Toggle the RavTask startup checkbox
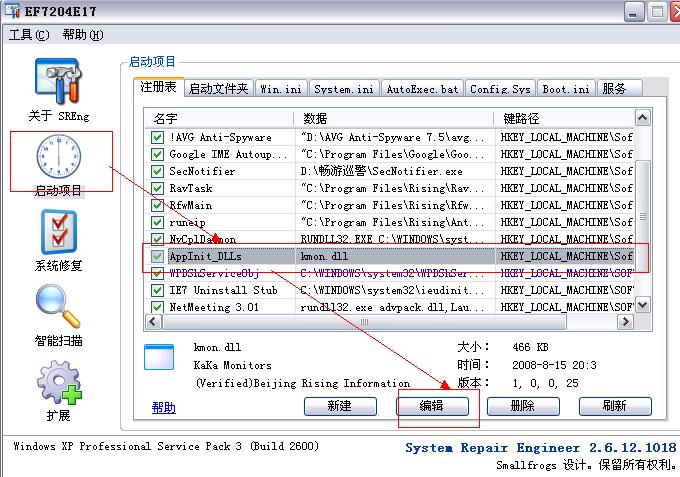This screenshot has height=477, width=680. [157, 189]
